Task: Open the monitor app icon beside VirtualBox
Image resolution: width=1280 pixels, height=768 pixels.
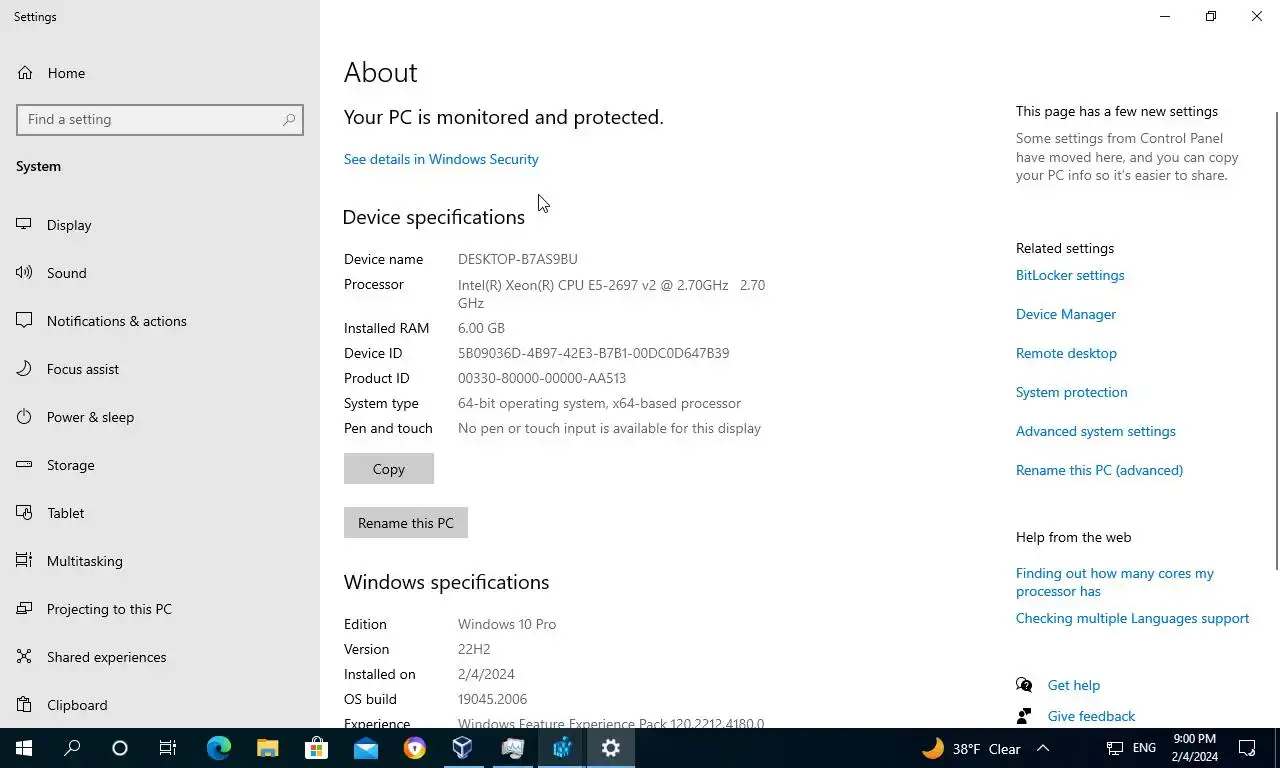Action: click(x=512, y=748)
